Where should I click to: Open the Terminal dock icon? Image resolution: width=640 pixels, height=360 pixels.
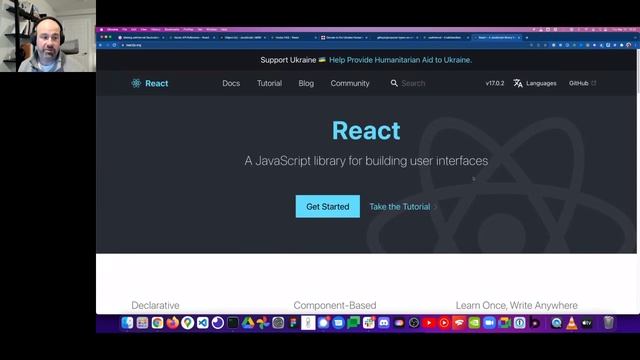pos(233,323)
